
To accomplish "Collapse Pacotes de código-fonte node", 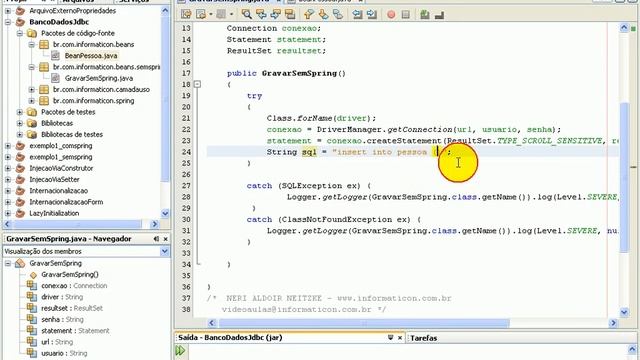I will (20, 33).
